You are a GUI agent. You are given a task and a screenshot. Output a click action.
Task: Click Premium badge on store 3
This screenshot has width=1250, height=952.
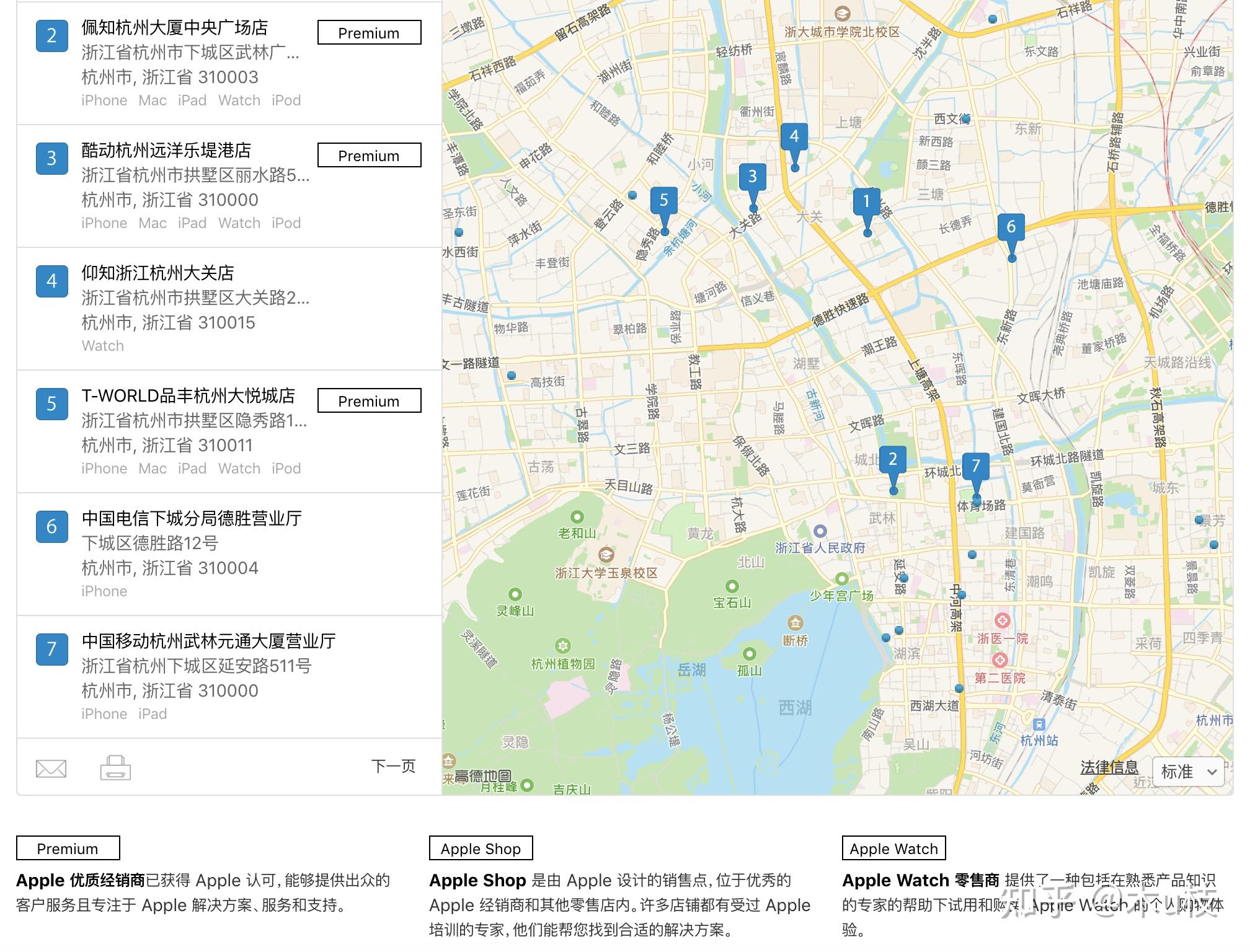pyautogui.click(x=369, y=156)
